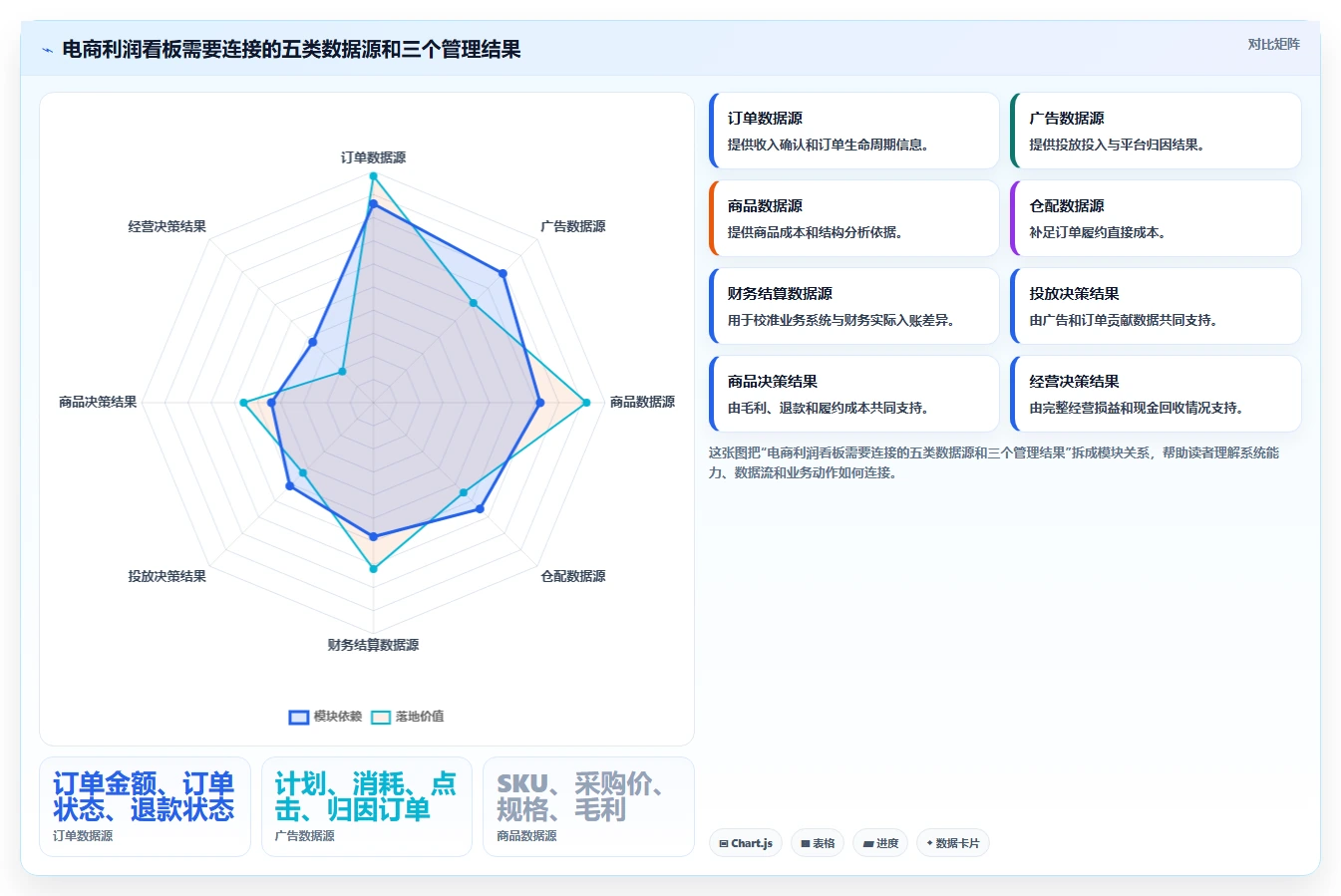Click the 落地价值 legend label
The image size is (1341, 896).
point(420,717)
